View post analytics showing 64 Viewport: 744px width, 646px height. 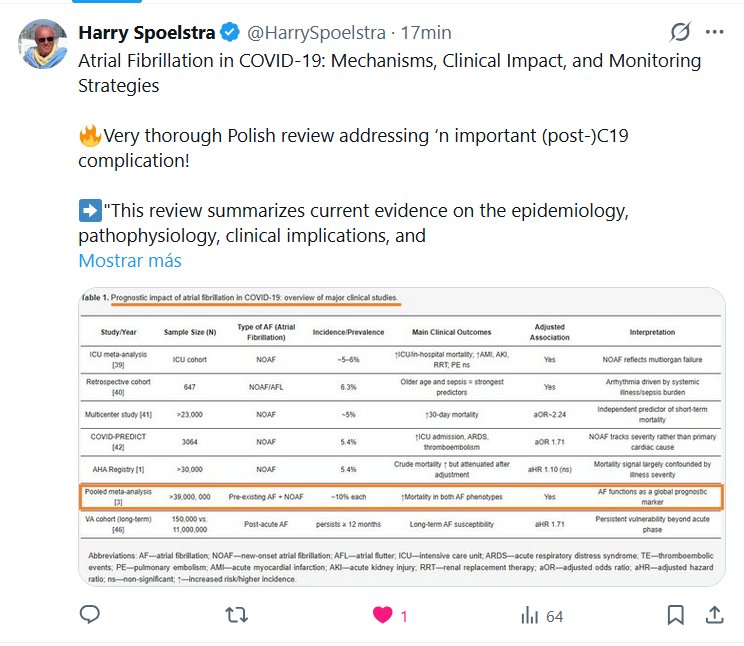coord(530,615)
